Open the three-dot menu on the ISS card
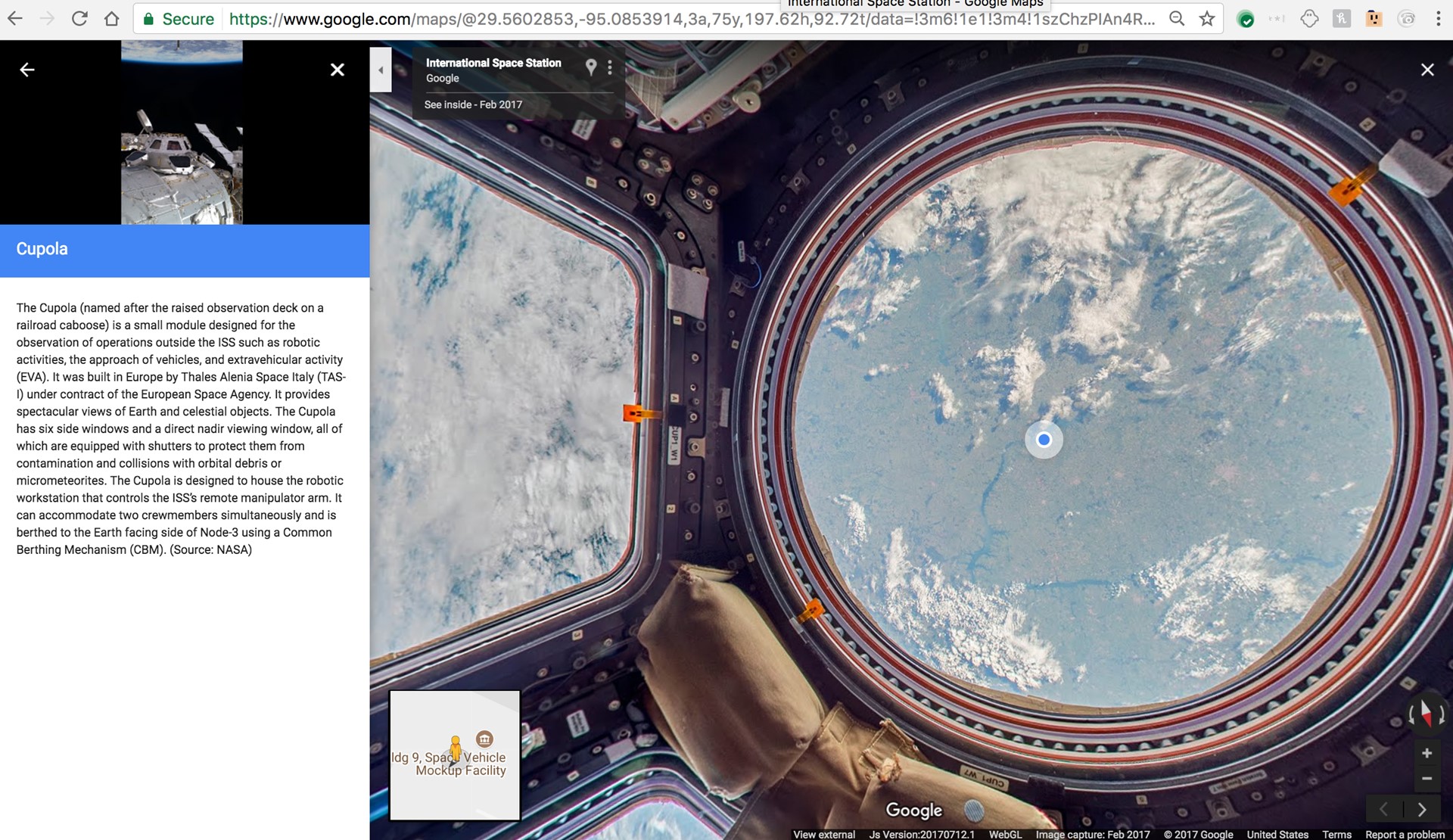 tap(610, 67)
